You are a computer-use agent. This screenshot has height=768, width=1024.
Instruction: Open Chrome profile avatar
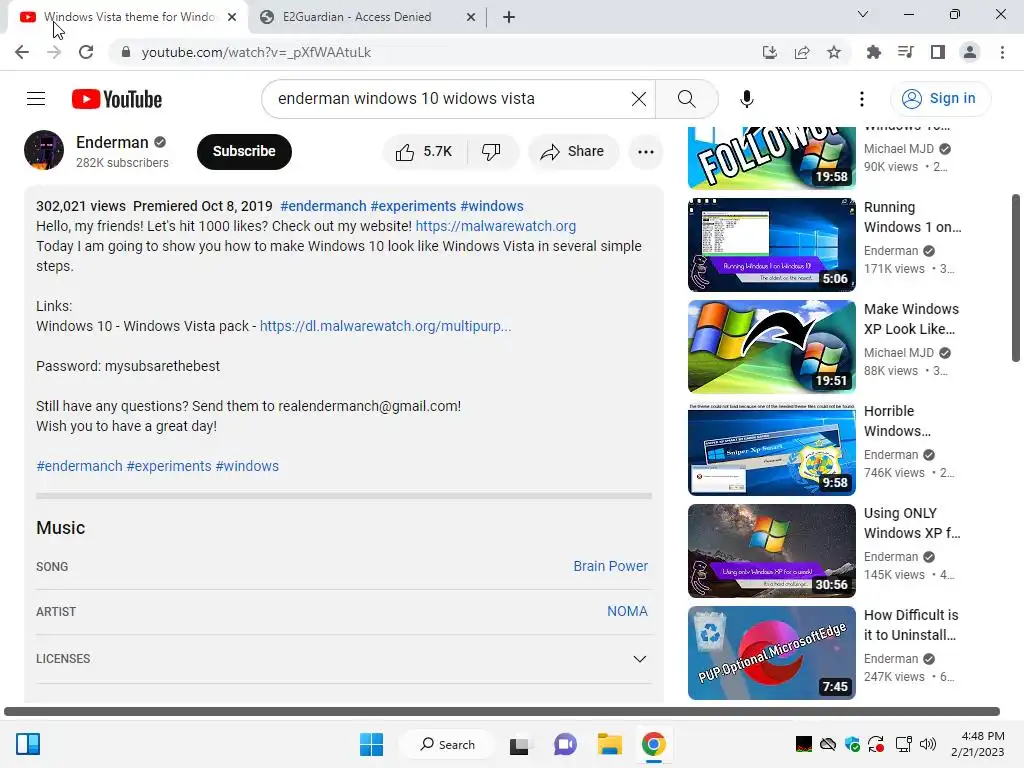point(970,52)
